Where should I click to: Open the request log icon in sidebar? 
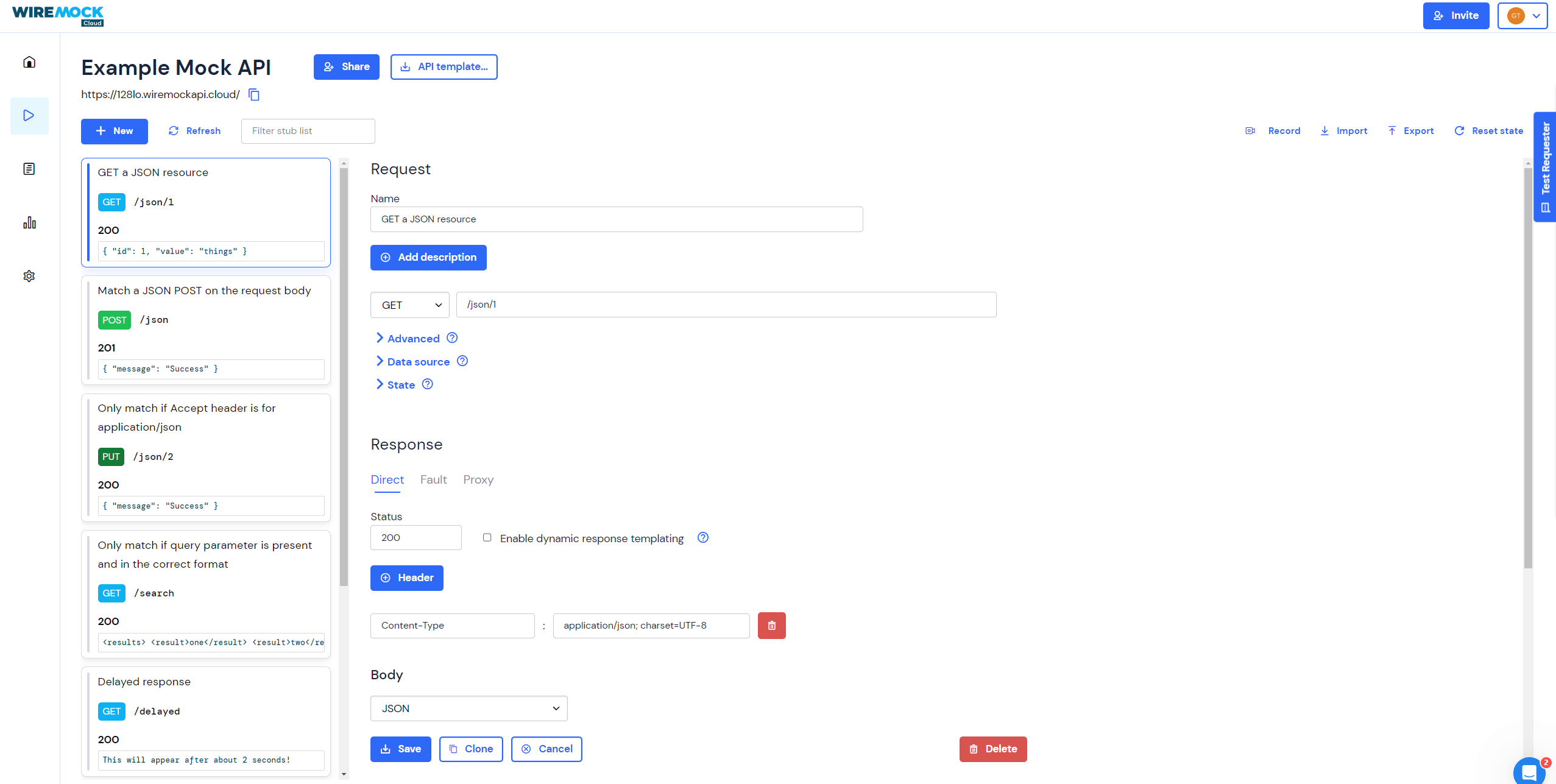click(x=29, y=169)
